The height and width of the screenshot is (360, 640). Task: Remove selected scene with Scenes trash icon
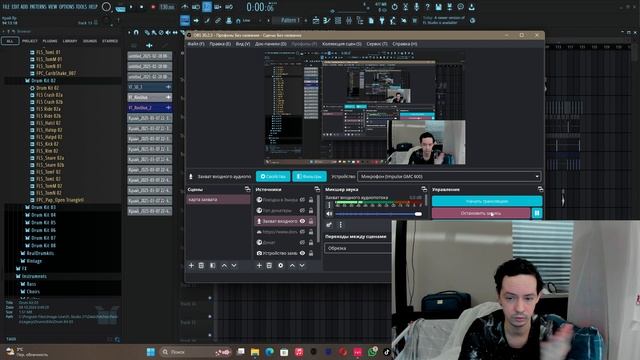click(201, 265)
